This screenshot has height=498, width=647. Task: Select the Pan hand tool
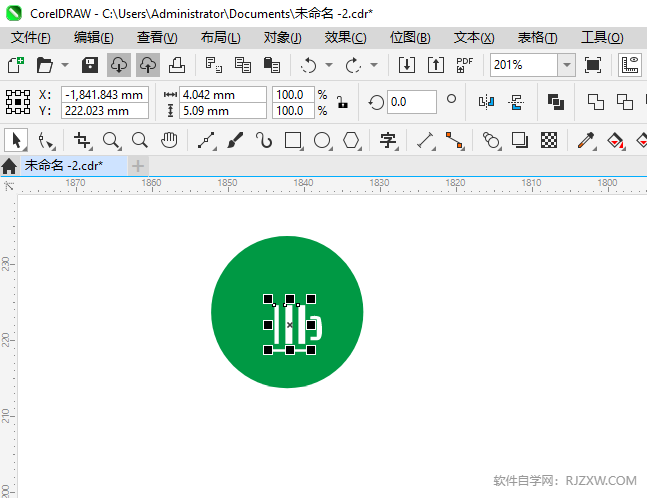(169, 140)
